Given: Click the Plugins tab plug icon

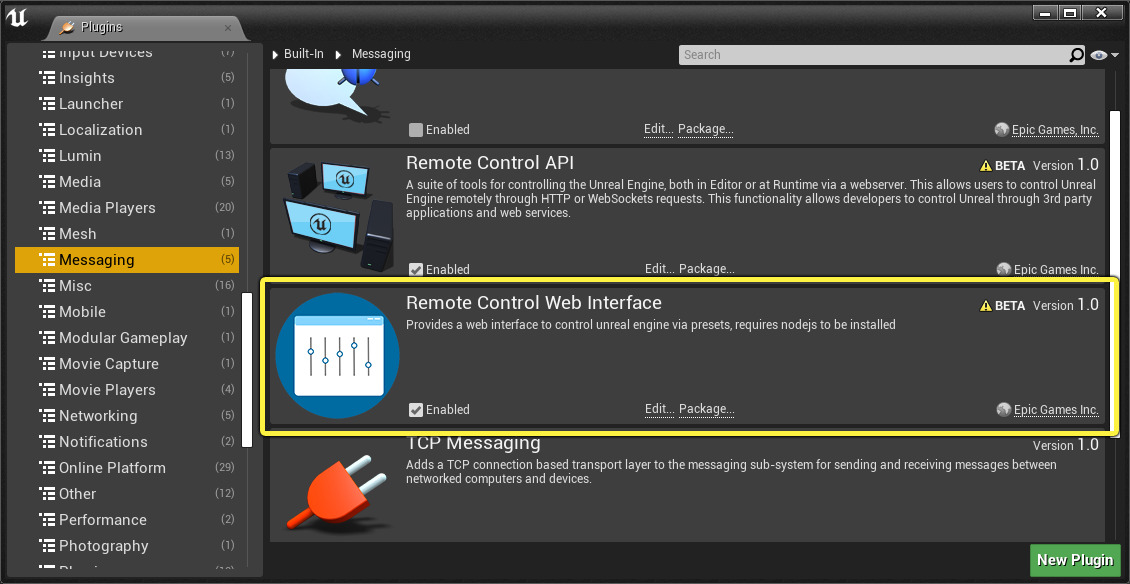Looking at the screenshot, I should (67, 27).
